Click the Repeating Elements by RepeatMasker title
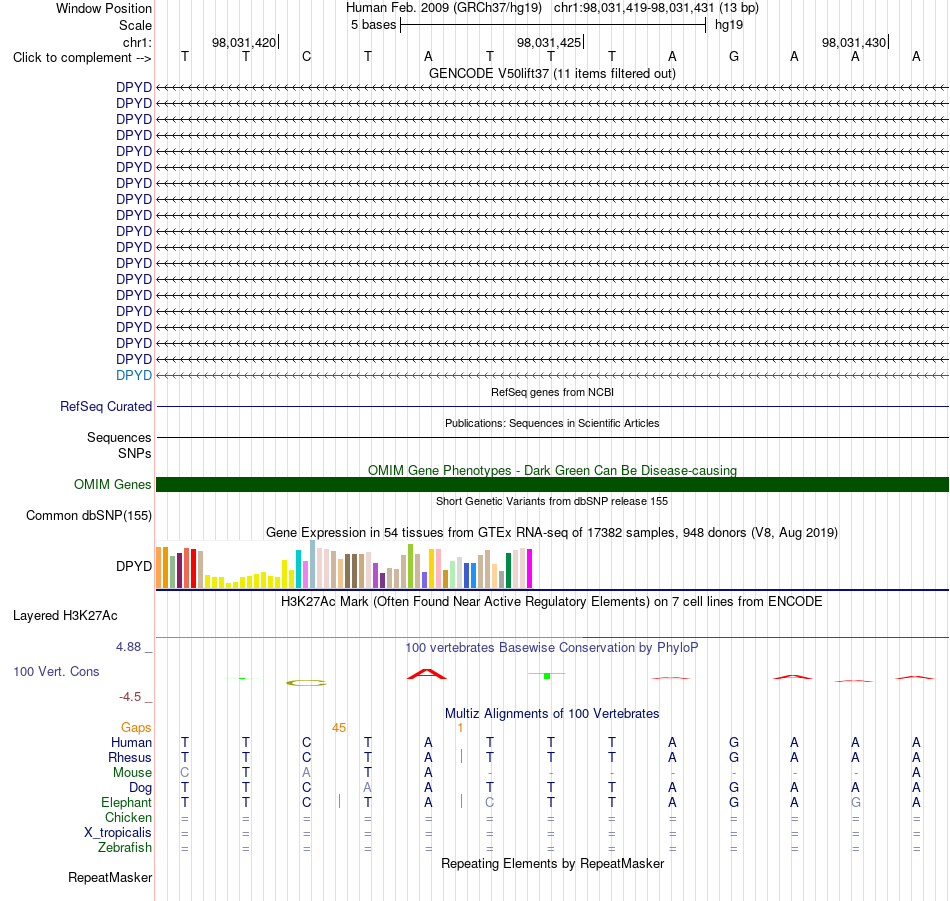This screenshot has height=901, width=950. [552, 863]
